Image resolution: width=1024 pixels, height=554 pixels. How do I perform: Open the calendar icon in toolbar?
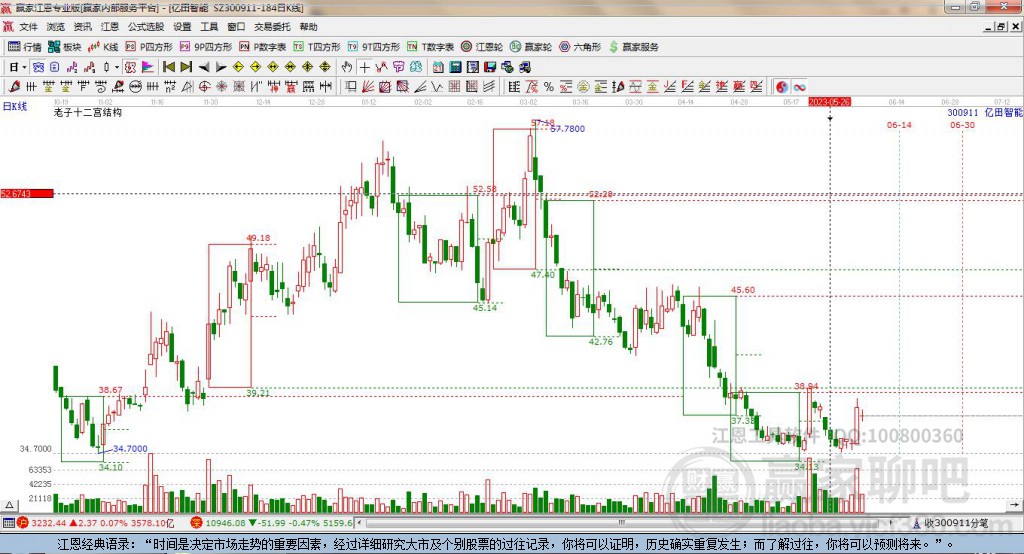click(438, 67)
